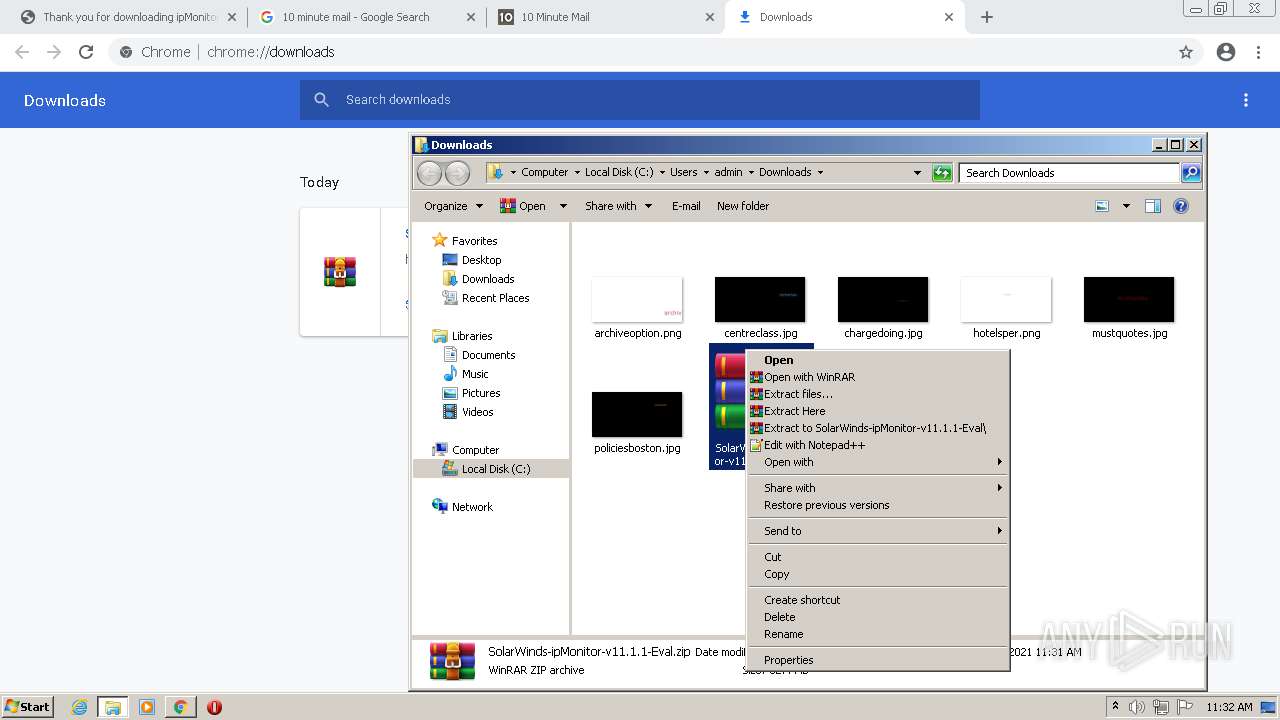Click the Start button
Screen dimensions: 1280x720
click(27, 707)
